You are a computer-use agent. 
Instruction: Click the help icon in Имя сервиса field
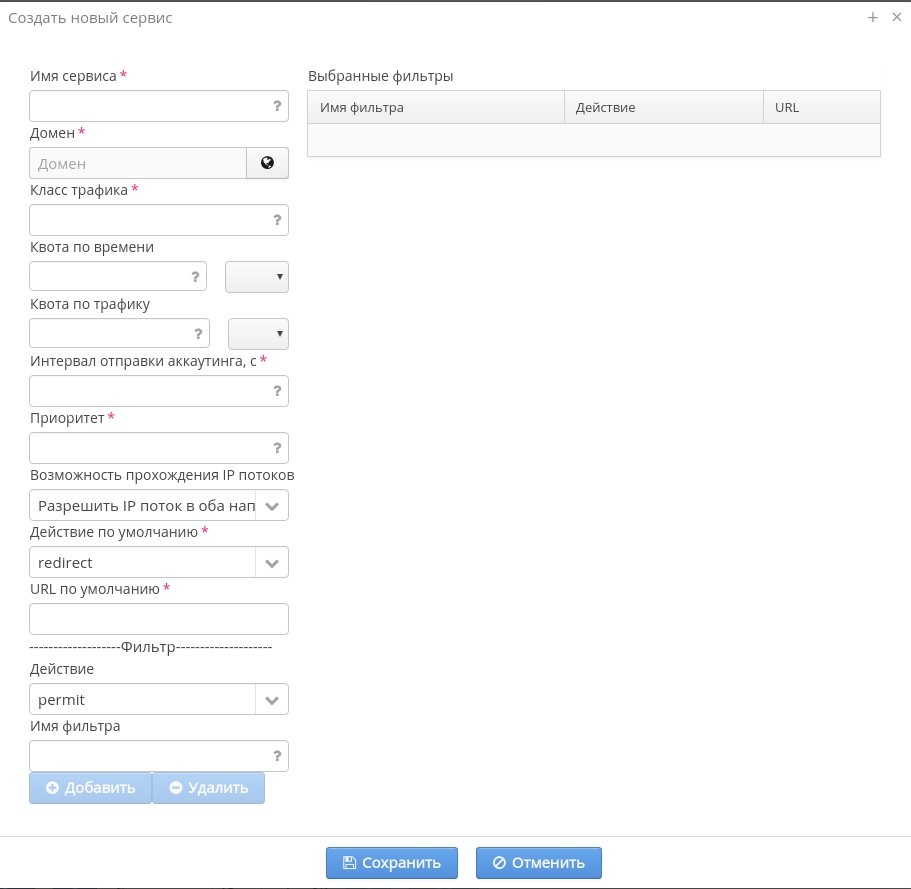point(277,106)
